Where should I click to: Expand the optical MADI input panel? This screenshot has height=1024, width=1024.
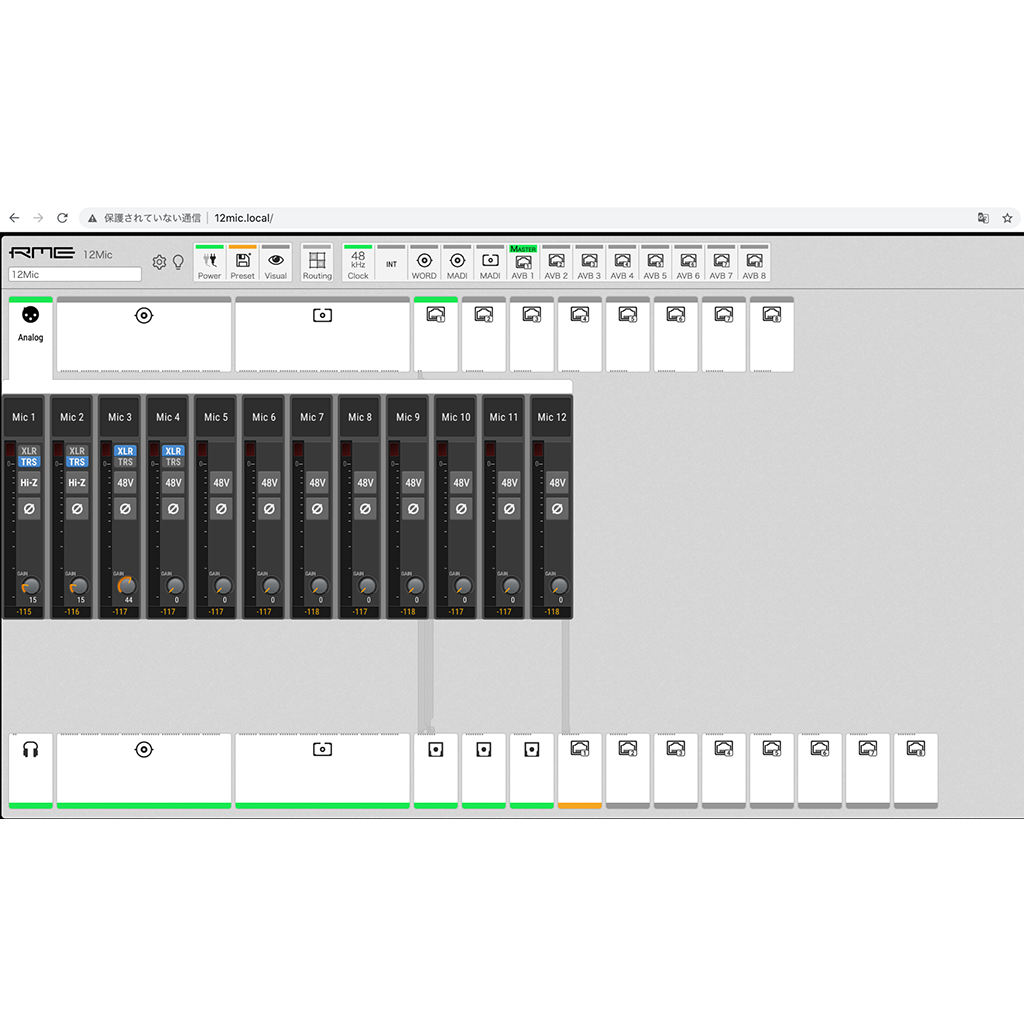click(x=322, y=335)
